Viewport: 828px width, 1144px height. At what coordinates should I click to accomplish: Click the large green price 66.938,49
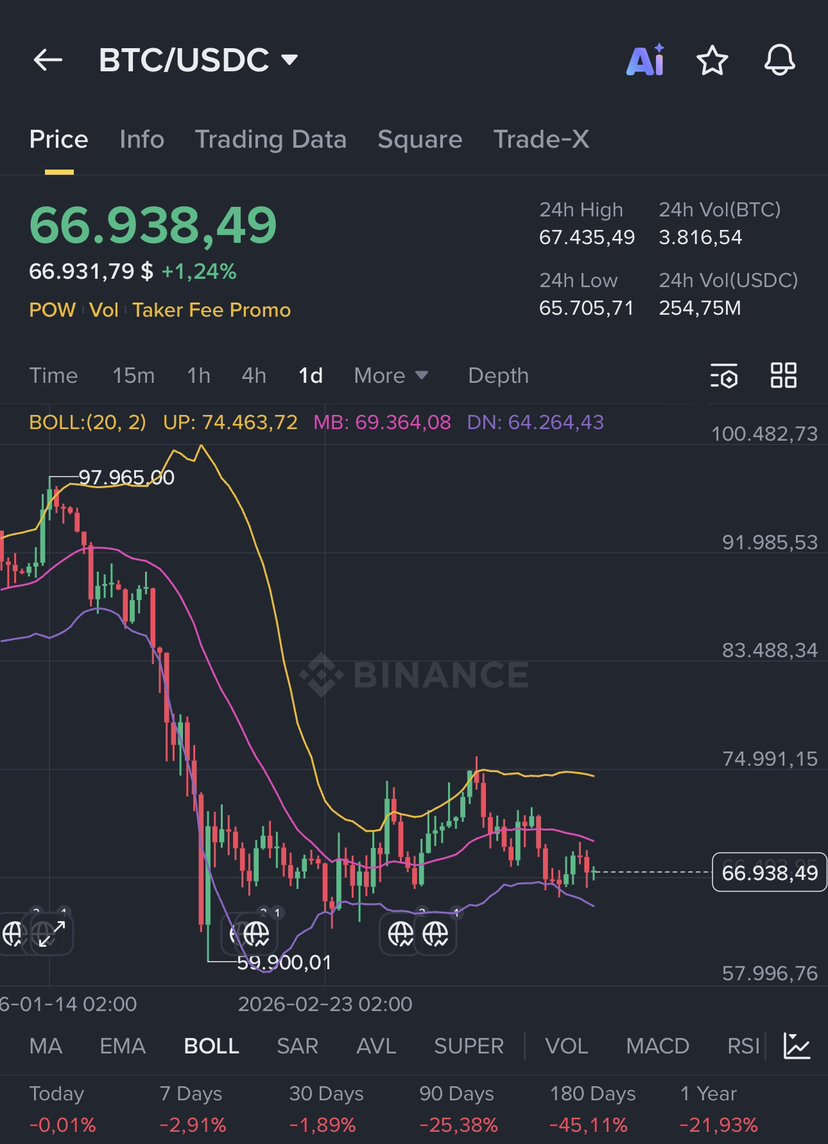pyautogui.click(x=153, y=225)
